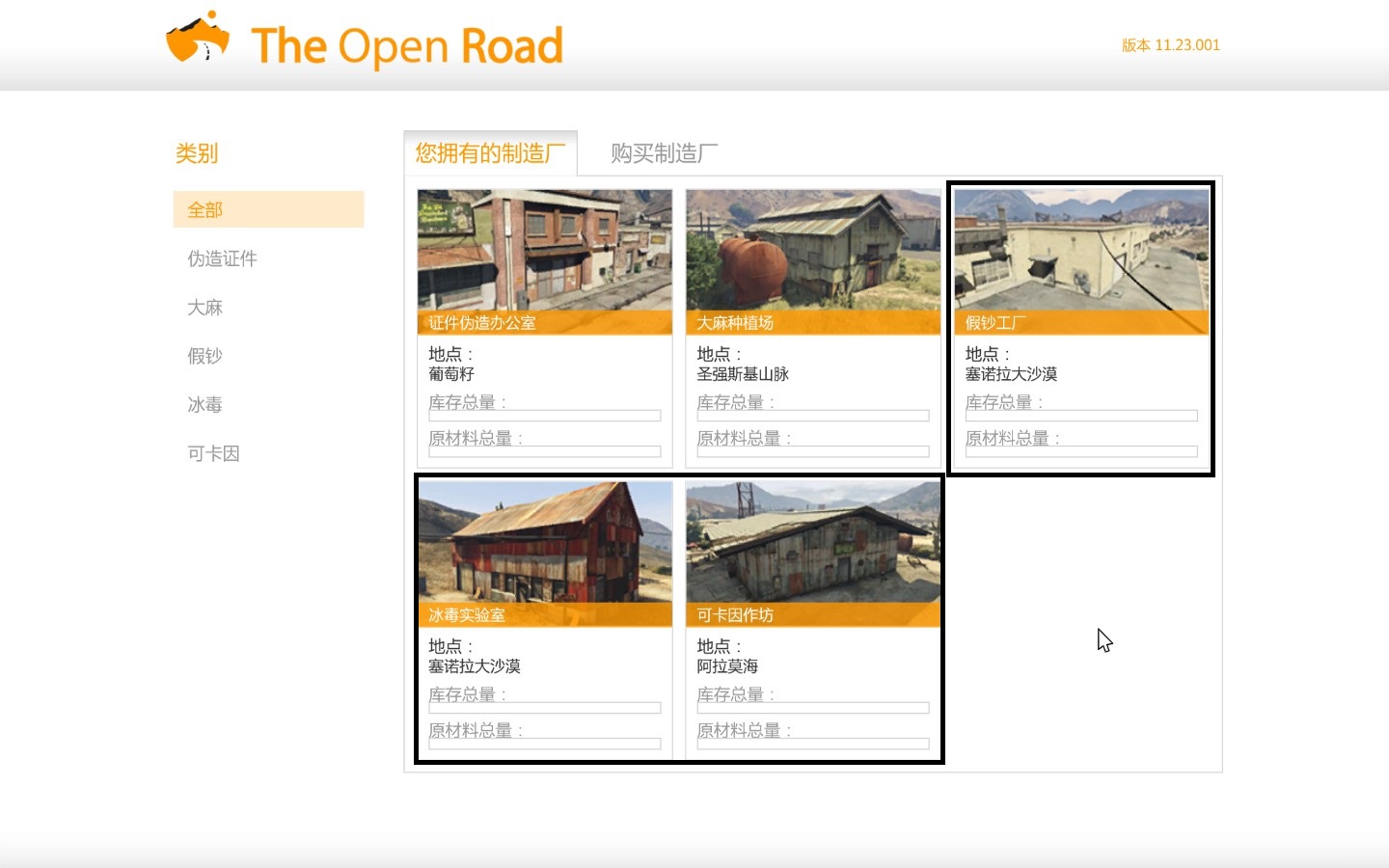Click The Open Road title text
This screenshot has width=1389, height=868.
pyautogui.click(x=406, y=45)
